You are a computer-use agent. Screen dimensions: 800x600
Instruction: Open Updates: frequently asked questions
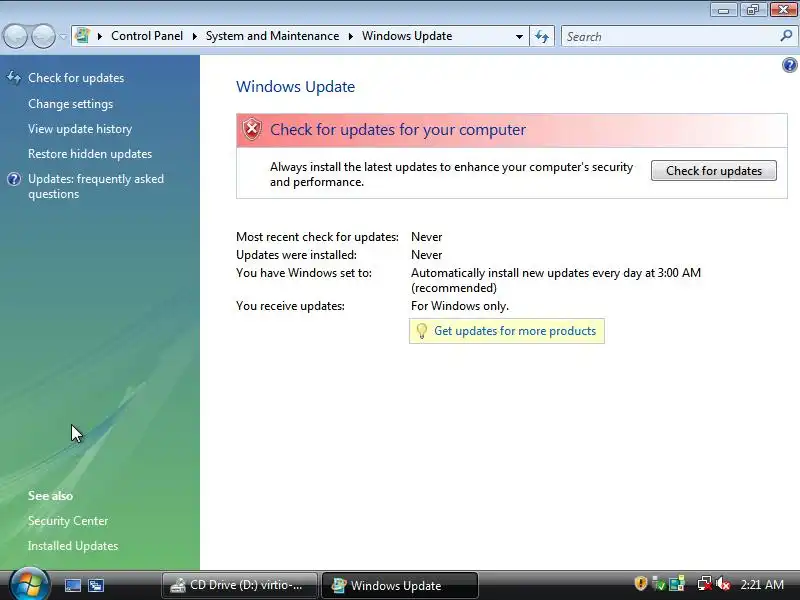(x=96, y=186)
